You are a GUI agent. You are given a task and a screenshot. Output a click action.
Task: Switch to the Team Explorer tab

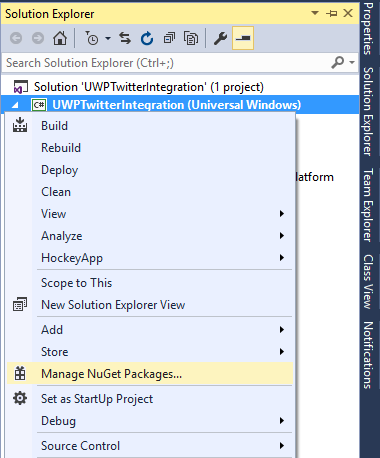[x=368, y=205]
